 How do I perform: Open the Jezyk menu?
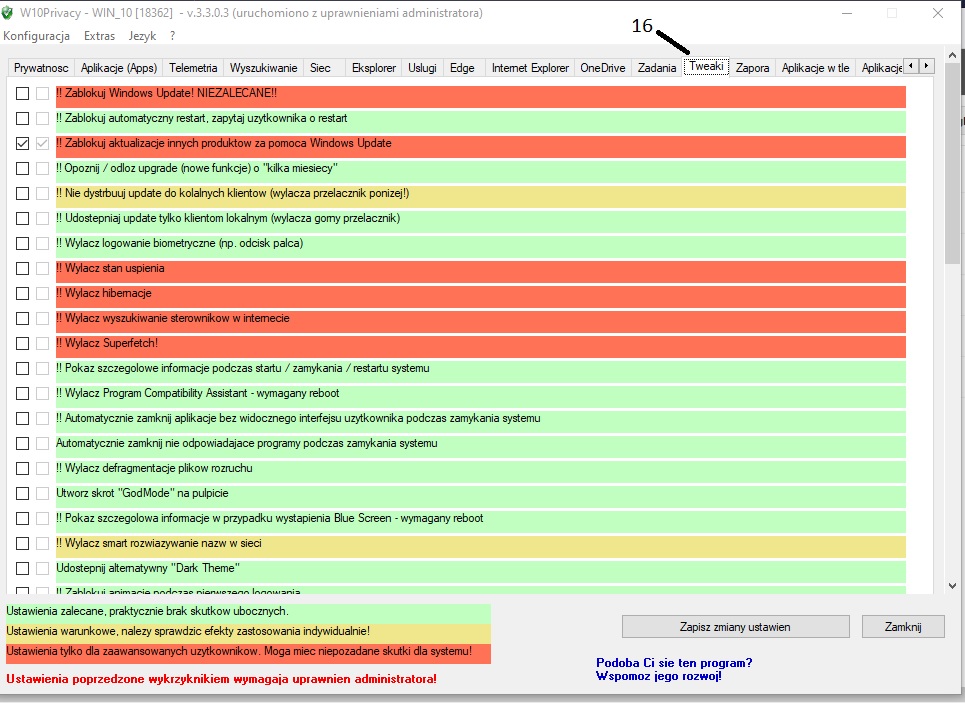[142, 36]
